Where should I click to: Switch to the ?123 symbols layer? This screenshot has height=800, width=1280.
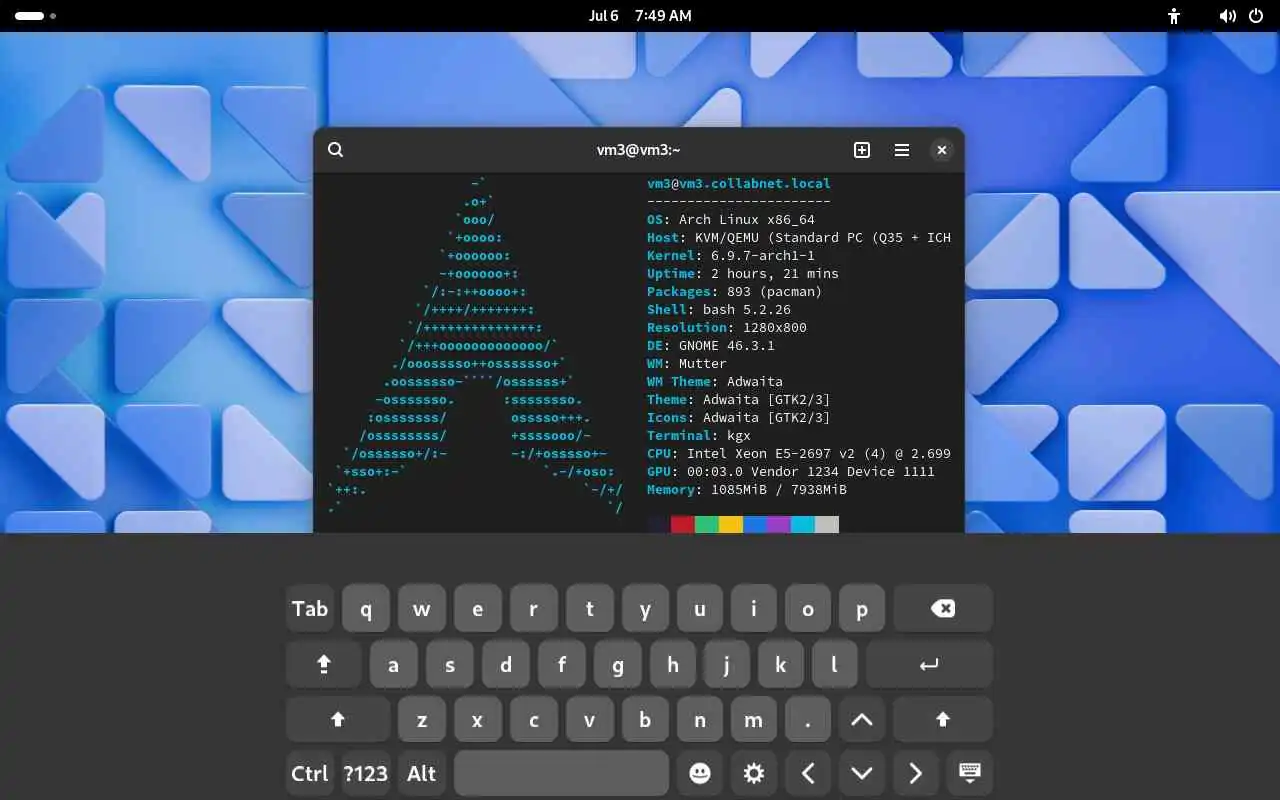coord(365,773)
